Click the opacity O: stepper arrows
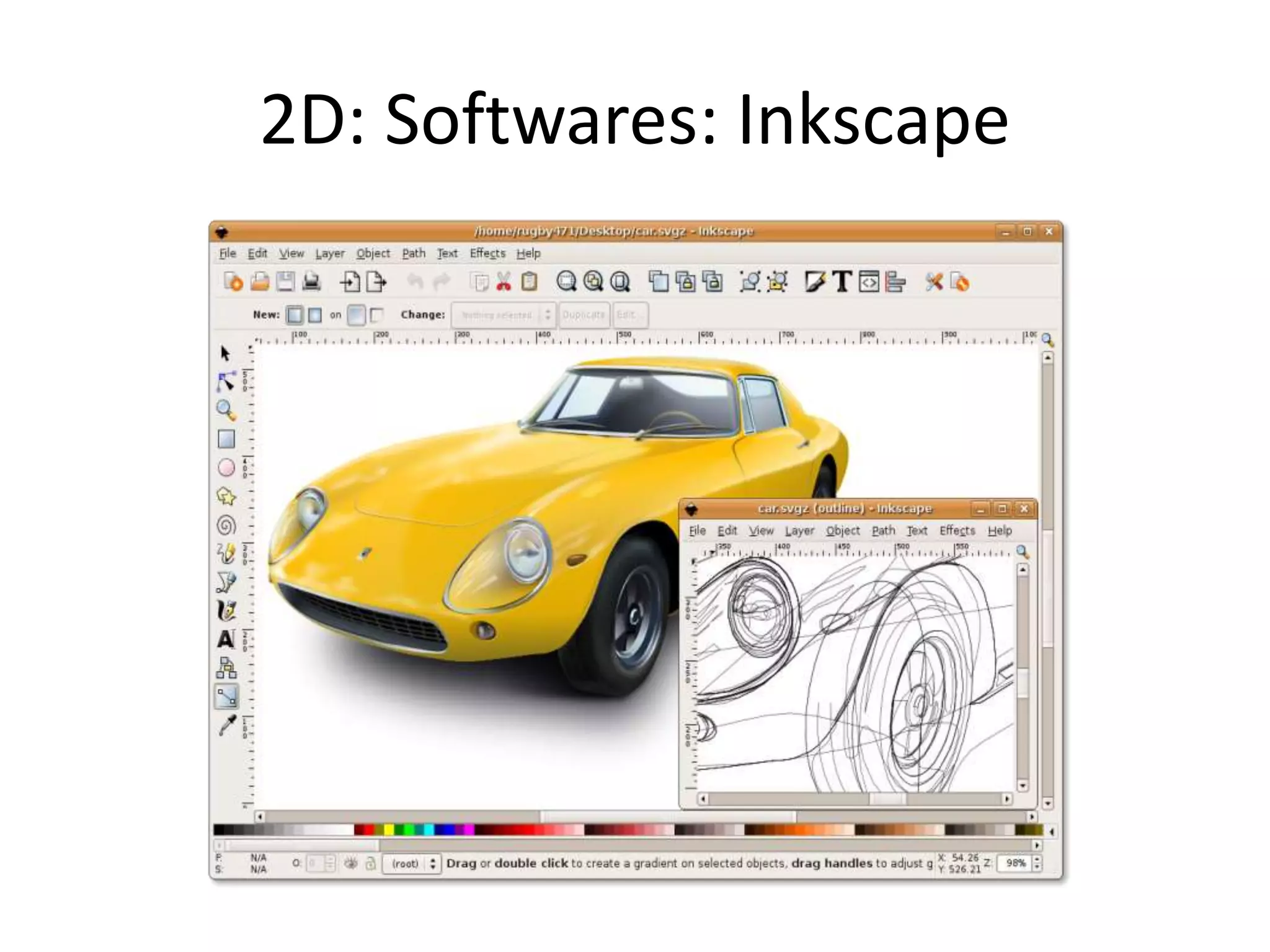The image size is (1270, 952). pos(330,863)
